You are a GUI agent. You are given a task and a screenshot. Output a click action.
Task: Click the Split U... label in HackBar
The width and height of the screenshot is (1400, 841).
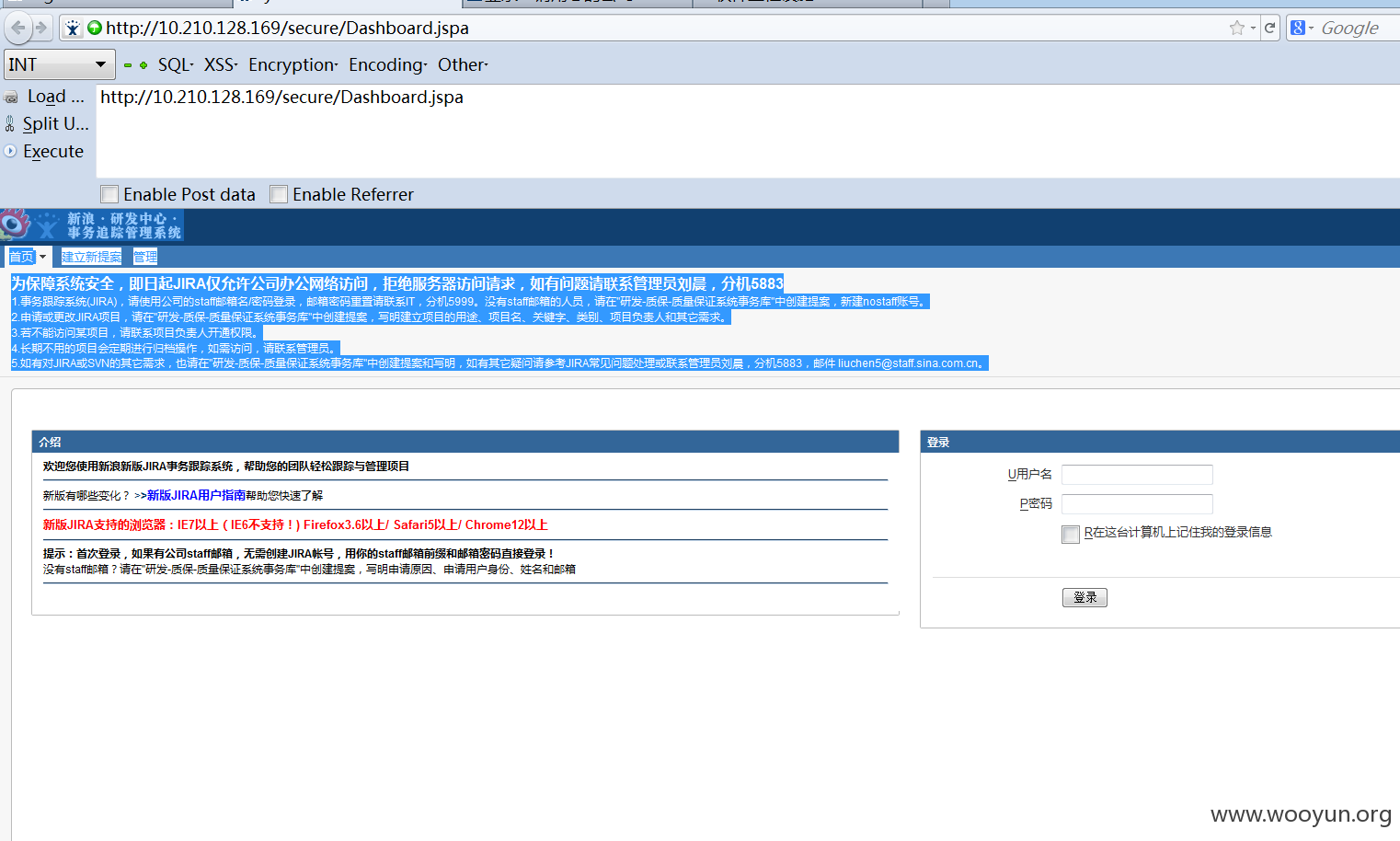55,123
